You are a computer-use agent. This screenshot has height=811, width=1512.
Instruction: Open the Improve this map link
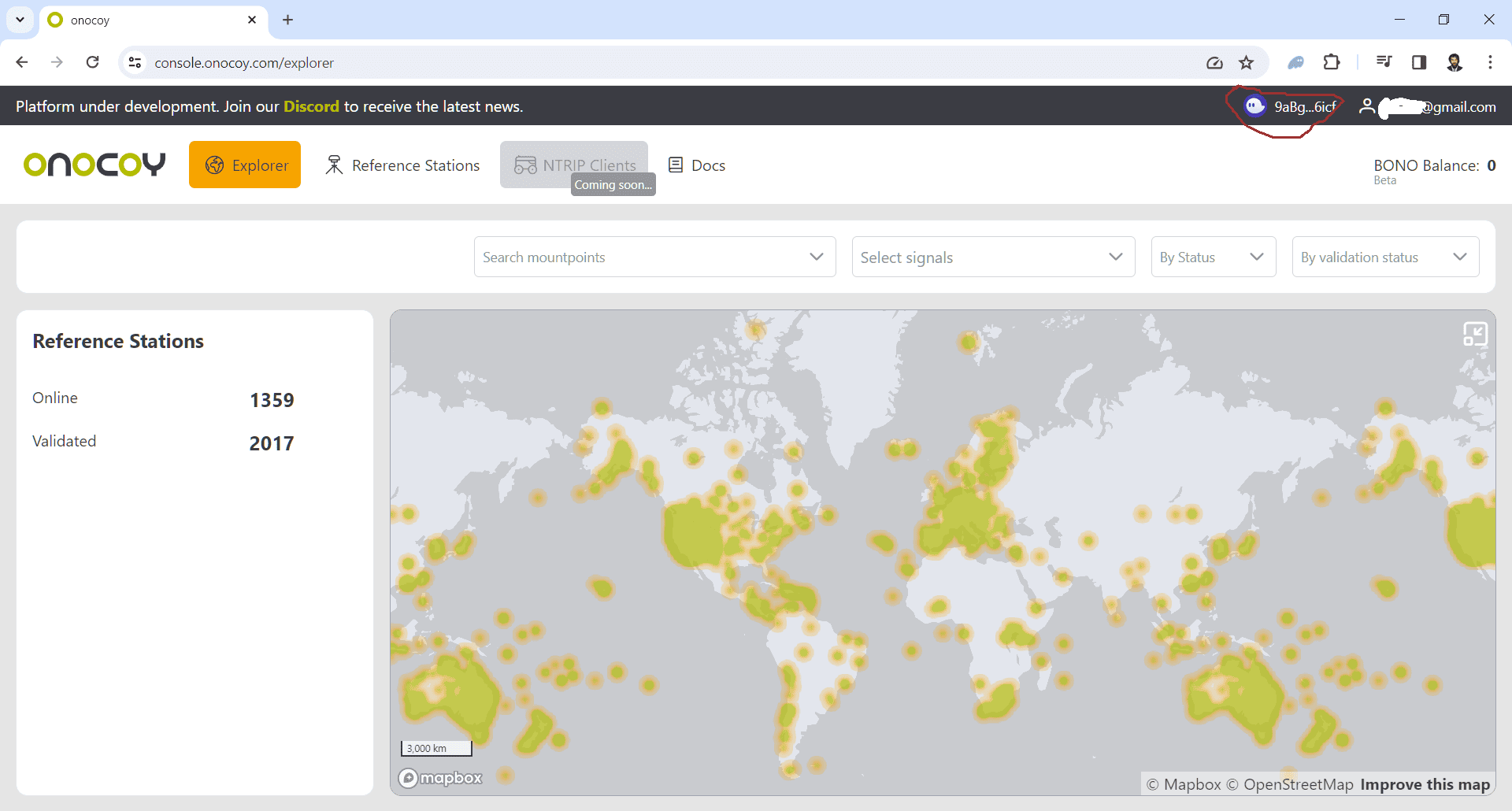1425,784
